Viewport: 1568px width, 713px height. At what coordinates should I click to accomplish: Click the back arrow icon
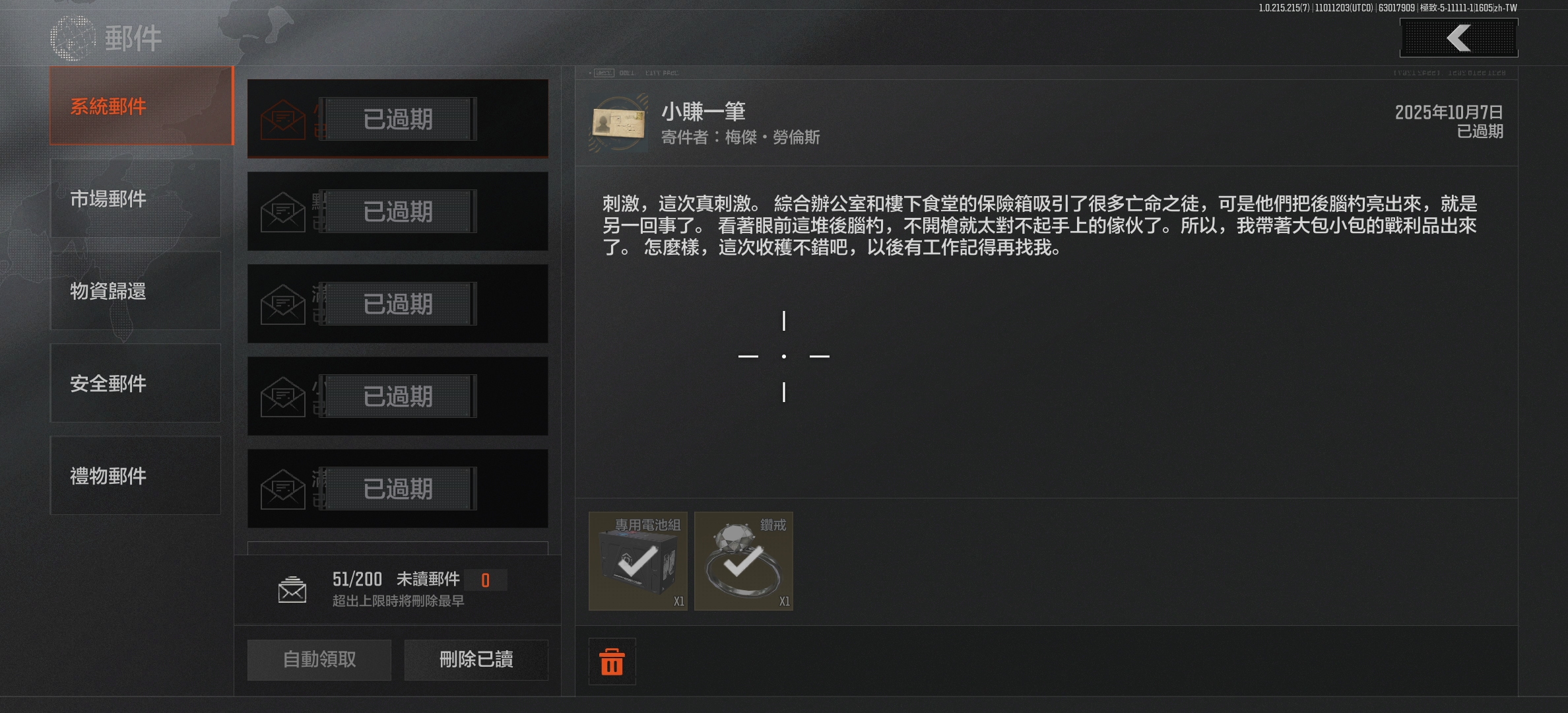[1458, 38]
